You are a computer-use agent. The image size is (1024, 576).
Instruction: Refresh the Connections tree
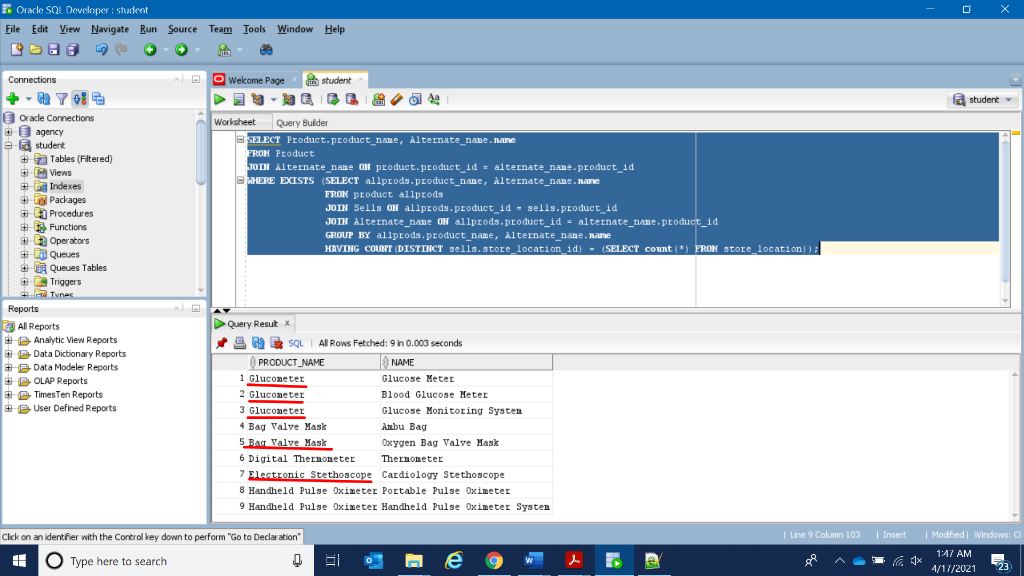click(44, 99)
